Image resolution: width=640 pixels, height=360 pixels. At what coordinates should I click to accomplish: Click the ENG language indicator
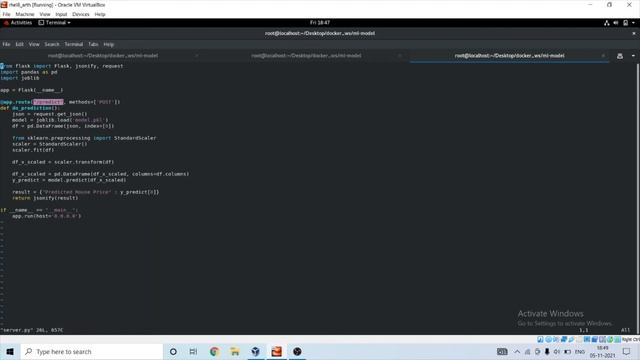[580, 351]
